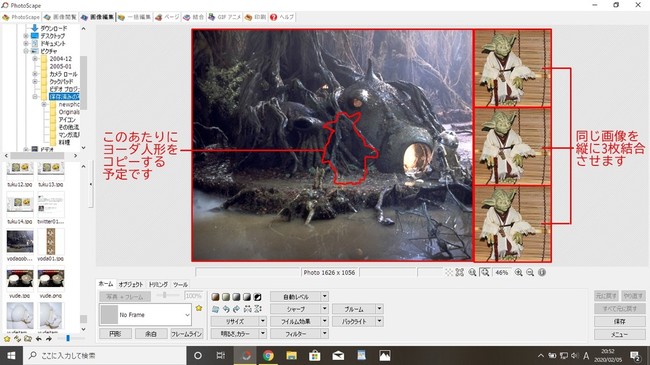Toggle the checkerboard transparency grid icon

coord(449,273)
